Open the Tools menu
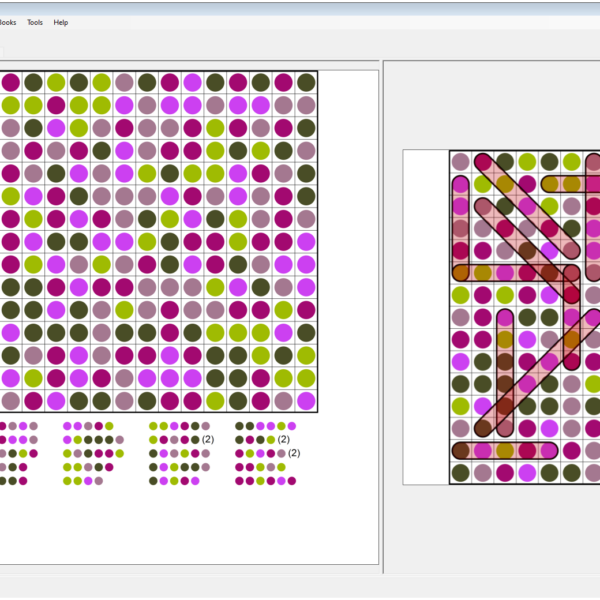Screen dimensions: 600x600 pyautogui.click(x=35, y=22)
